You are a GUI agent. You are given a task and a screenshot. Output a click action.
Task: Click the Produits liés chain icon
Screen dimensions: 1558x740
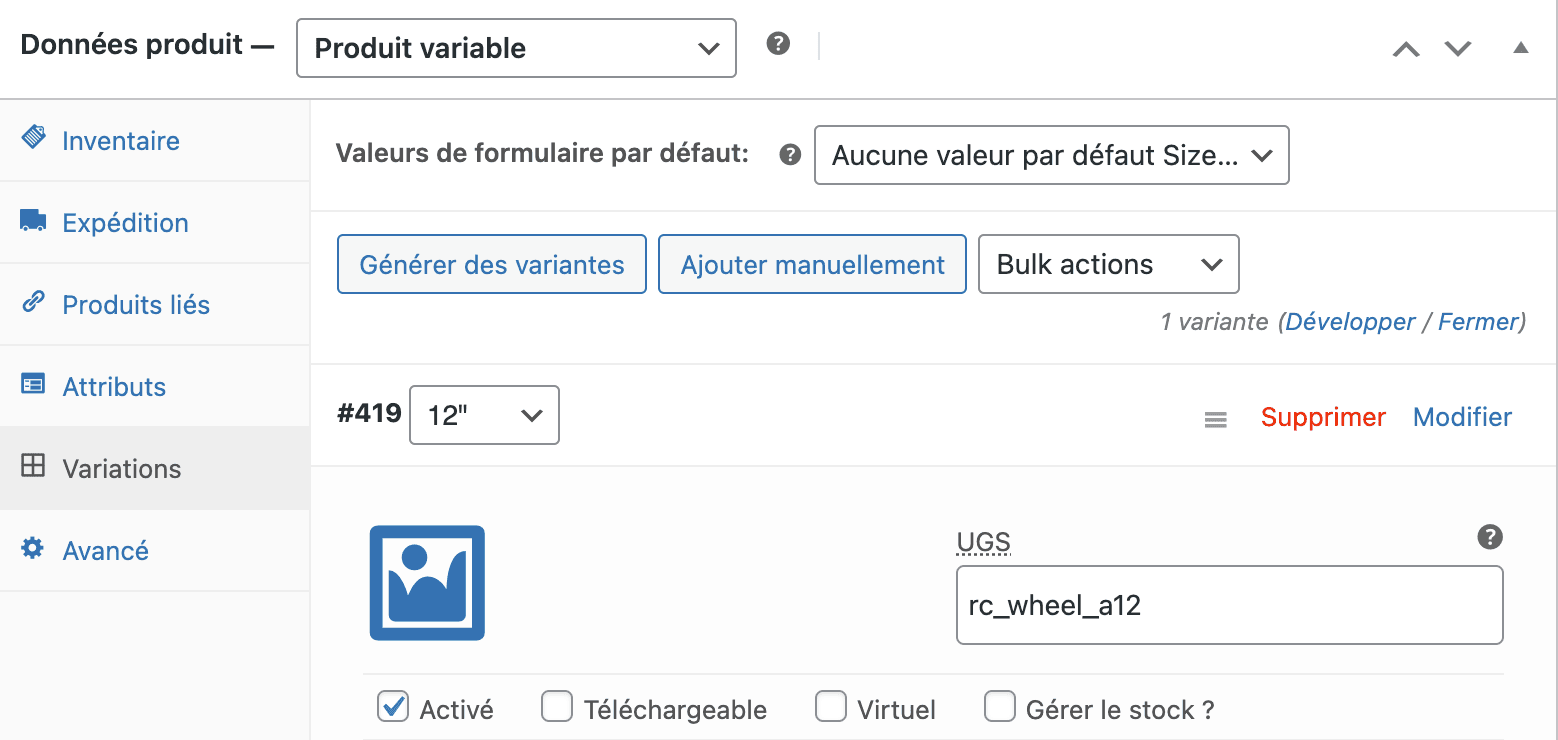[x=32, y=304]
